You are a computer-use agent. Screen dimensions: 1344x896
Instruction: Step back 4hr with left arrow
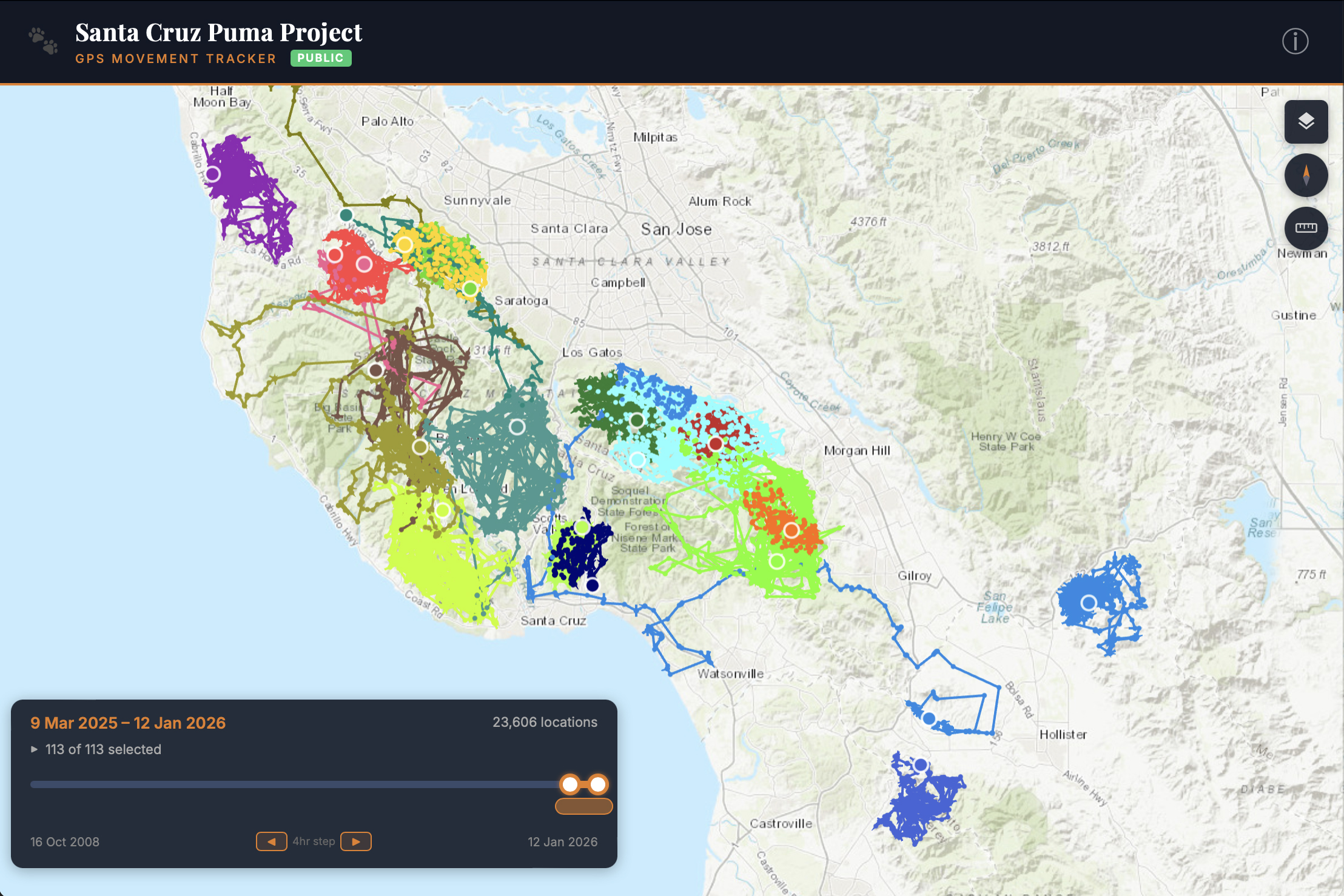[x=271, y=841]
